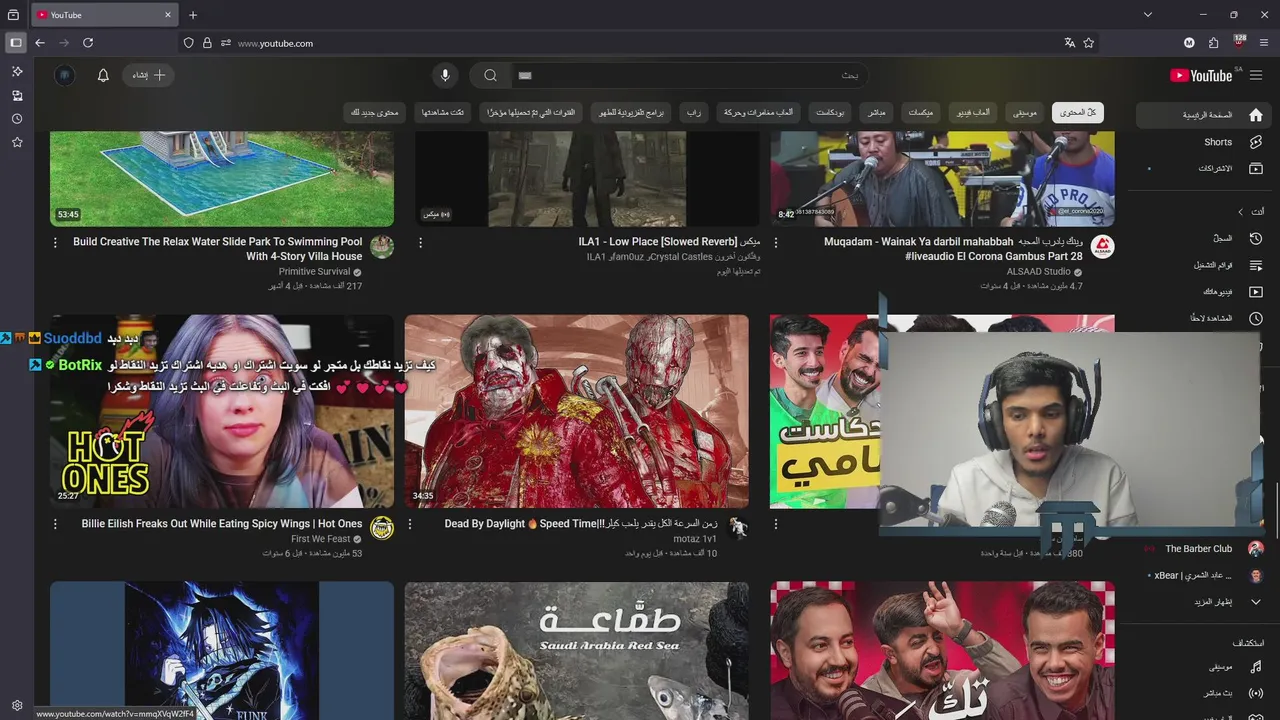Reload the page in browser toolbar
This screenshot has height=720, width=1280.
(88, 43)
